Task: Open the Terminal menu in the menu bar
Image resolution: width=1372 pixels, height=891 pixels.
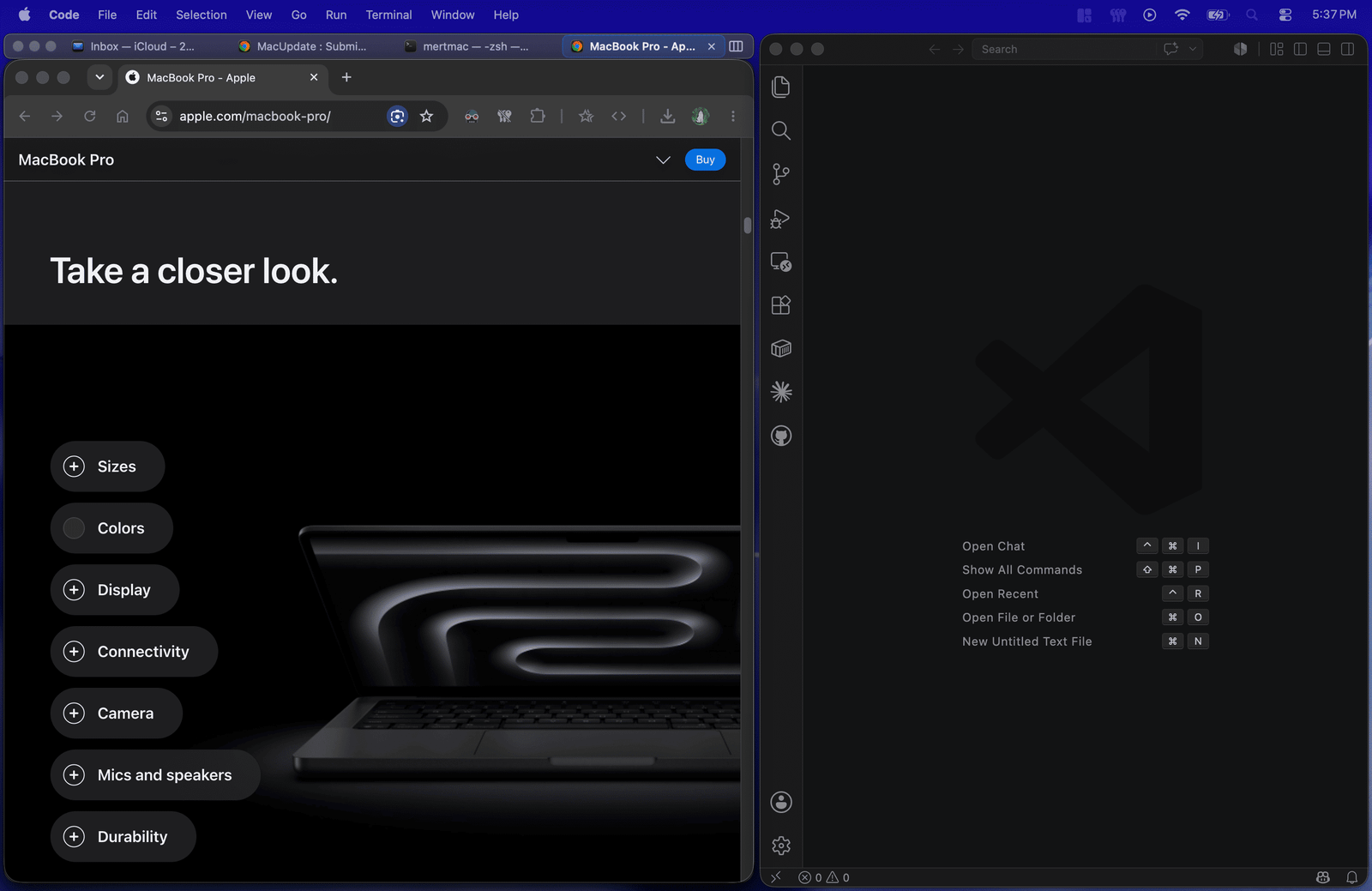Action: pyautogui.click(x=388, y=15)
